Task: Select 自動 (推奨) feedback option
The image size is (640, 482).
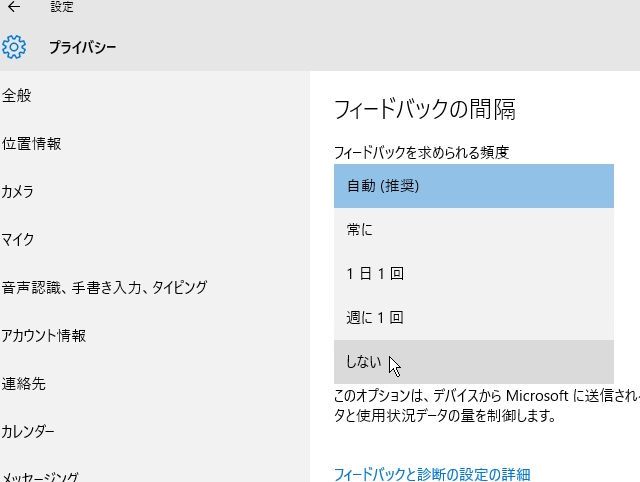Action: point(473,186)
